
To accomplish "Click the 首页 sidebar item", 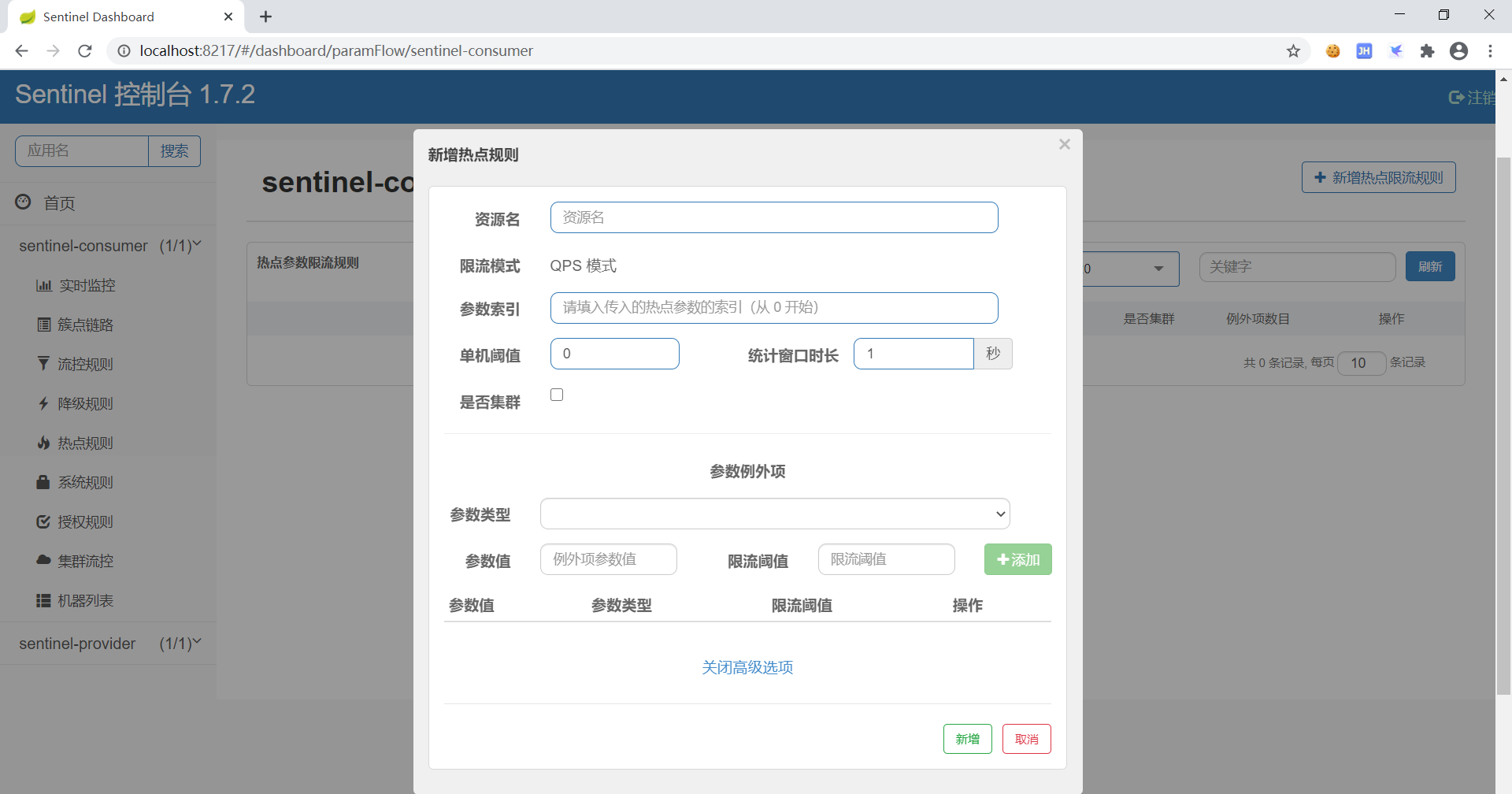I will 108,203.
